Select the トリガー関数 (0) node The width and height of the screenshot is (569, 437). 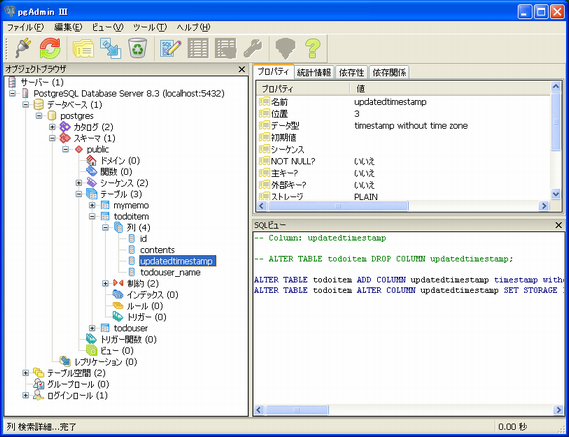128,339
